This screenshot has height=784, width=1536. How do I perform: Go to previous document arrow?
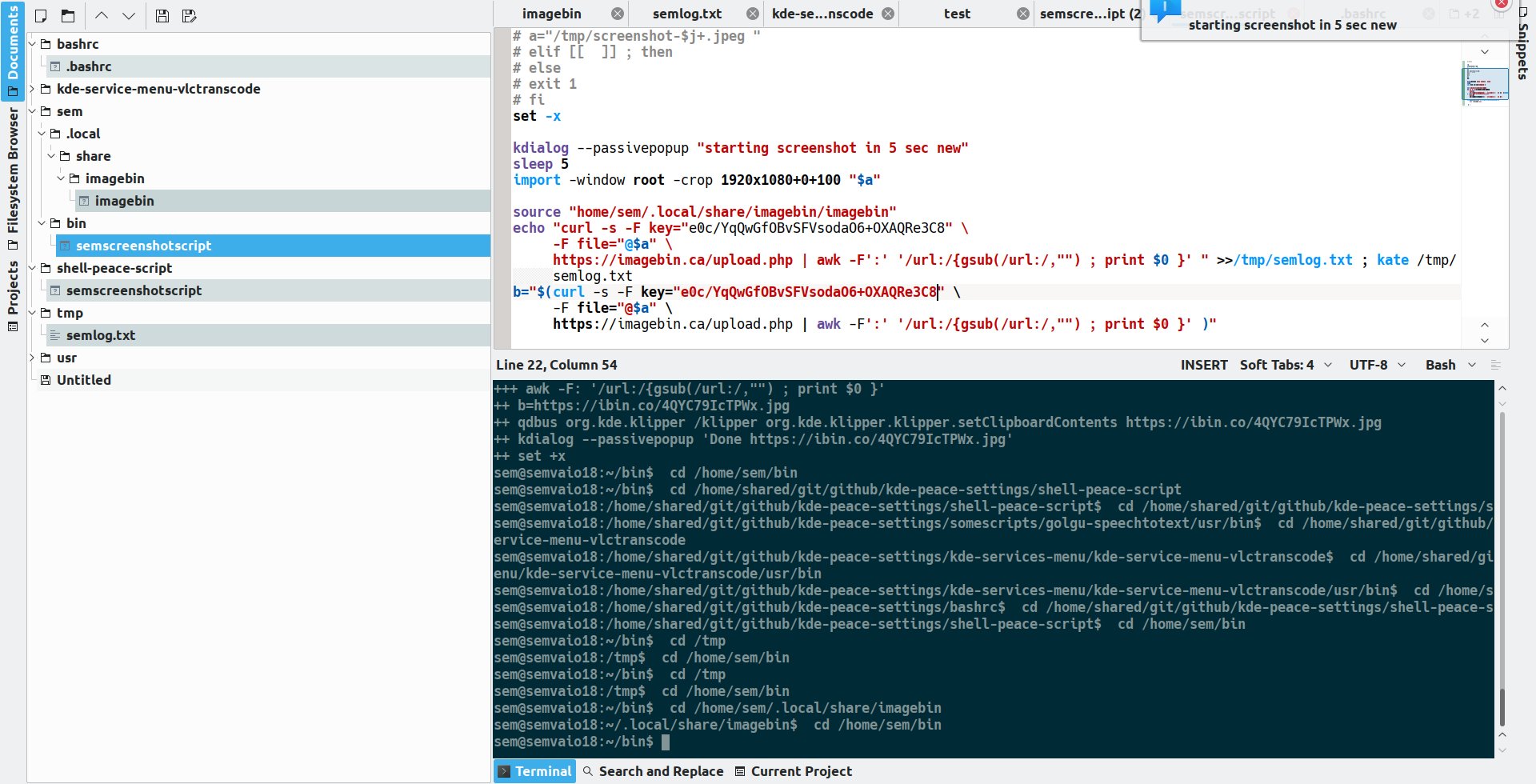pyautogui.click(x=102, y=16)
